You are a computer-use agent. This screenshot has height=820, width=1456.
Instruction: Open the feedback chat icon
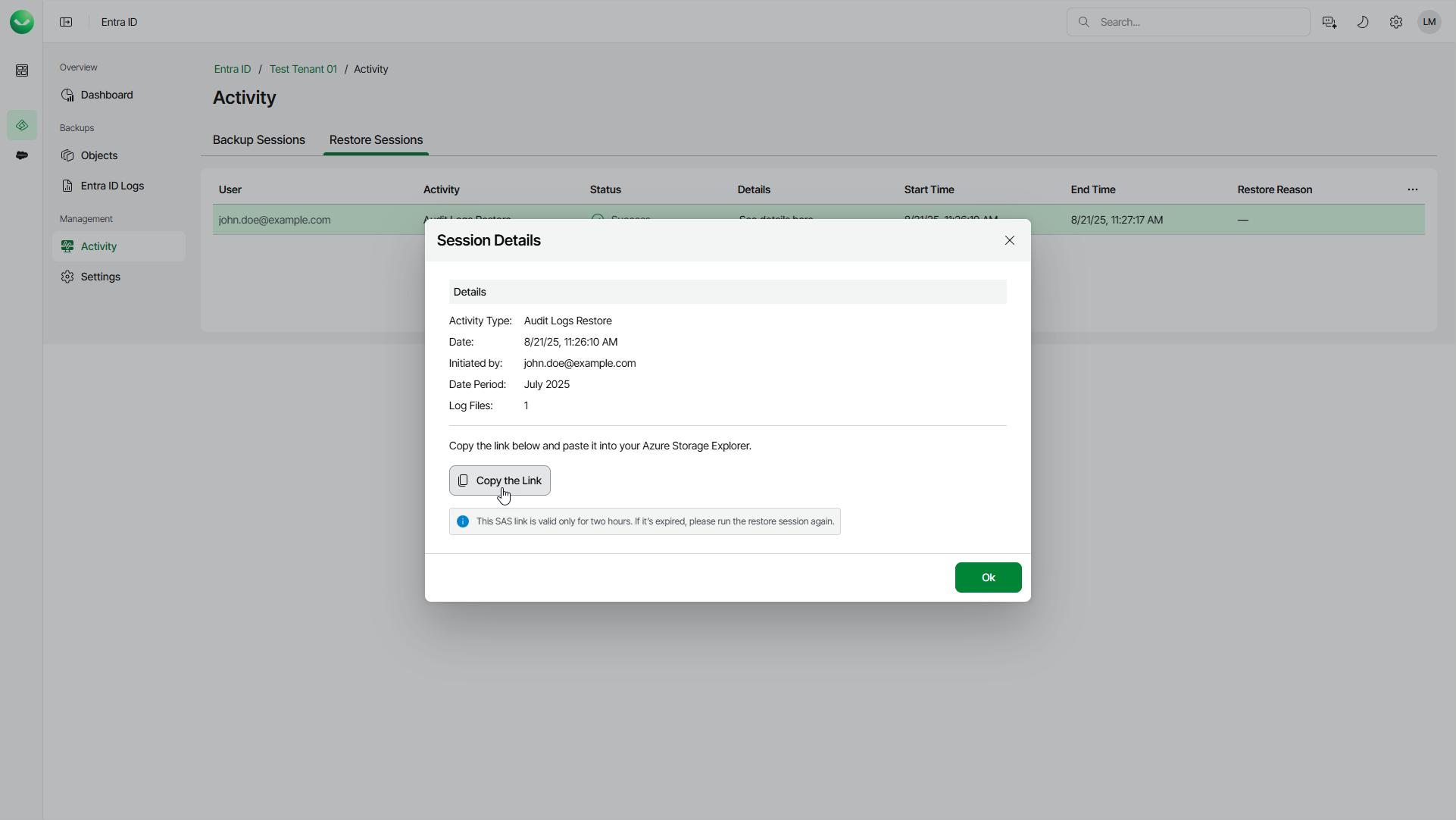coord(1329,22)
